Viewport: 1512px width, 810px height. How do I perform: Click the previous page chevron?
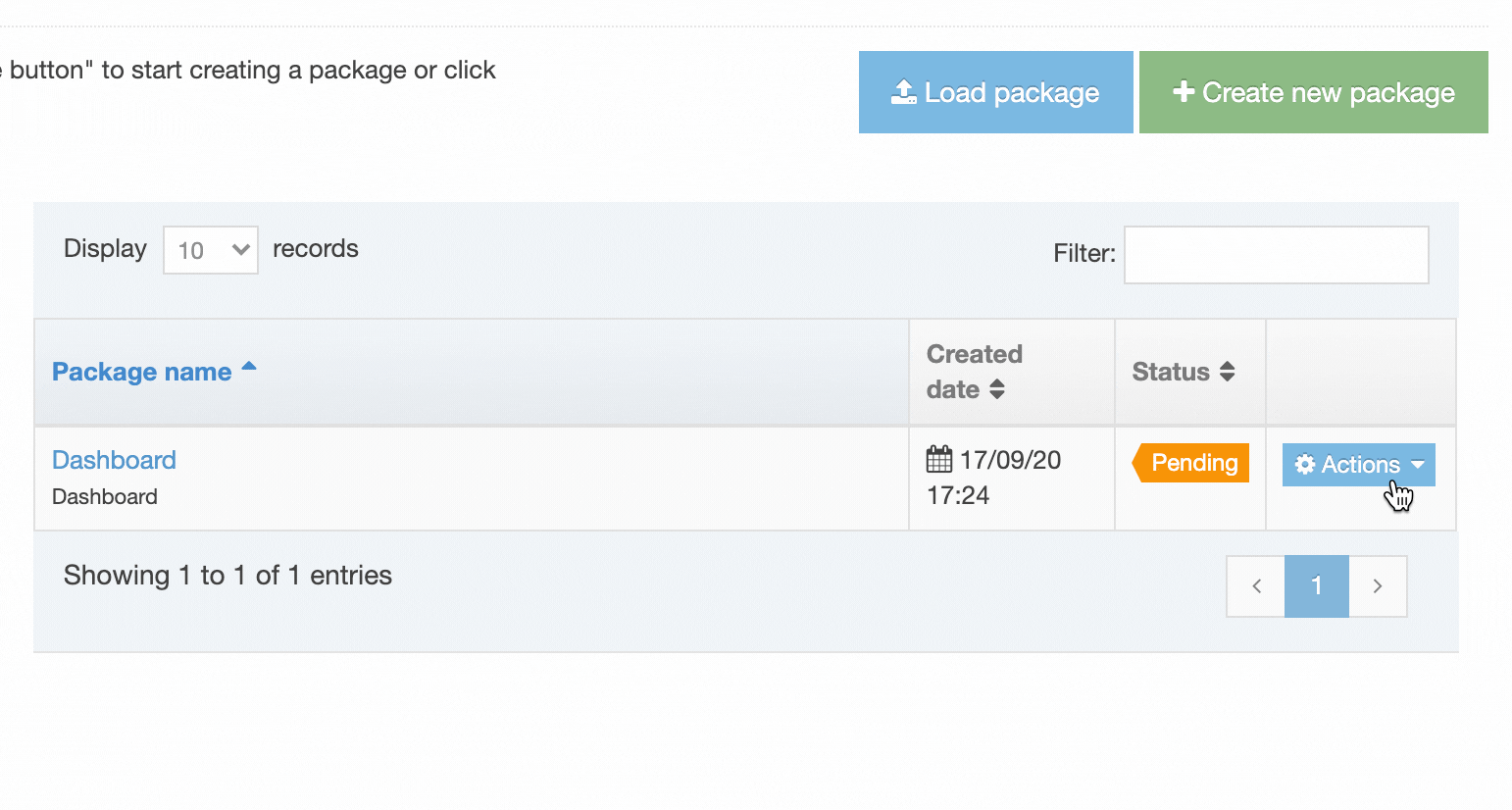click(1255, 585)
